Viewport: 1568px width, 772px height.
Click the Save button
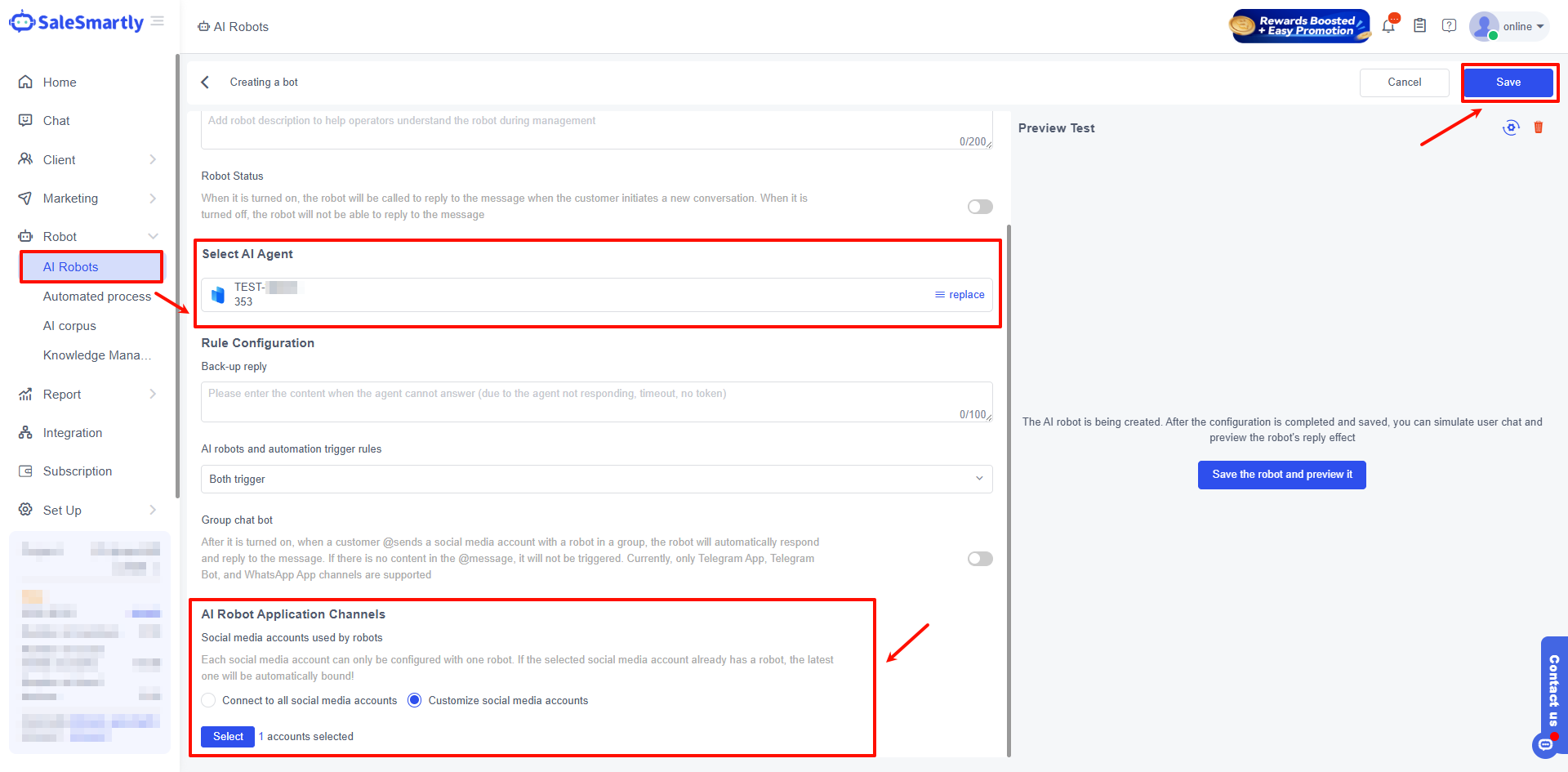[1508, 83]
